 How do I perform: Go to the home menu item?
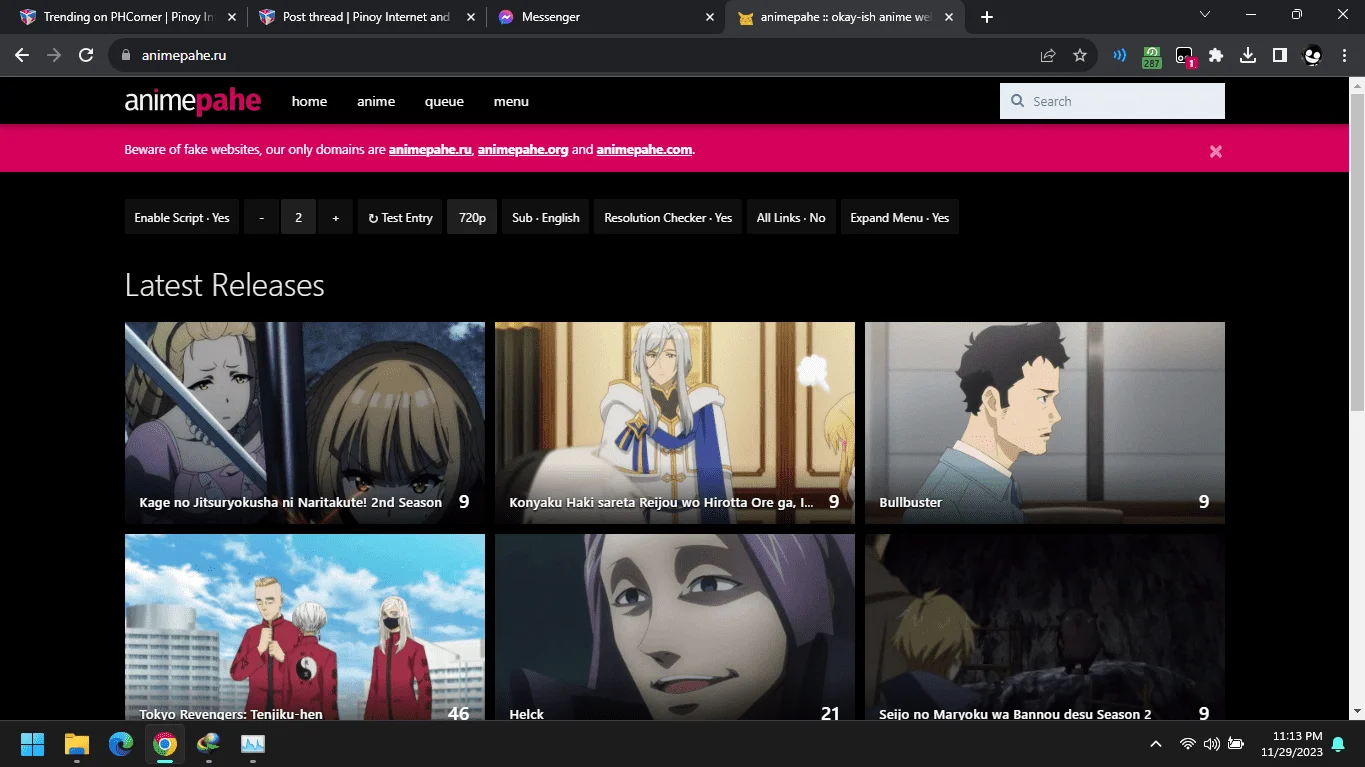tap(309, 101)
